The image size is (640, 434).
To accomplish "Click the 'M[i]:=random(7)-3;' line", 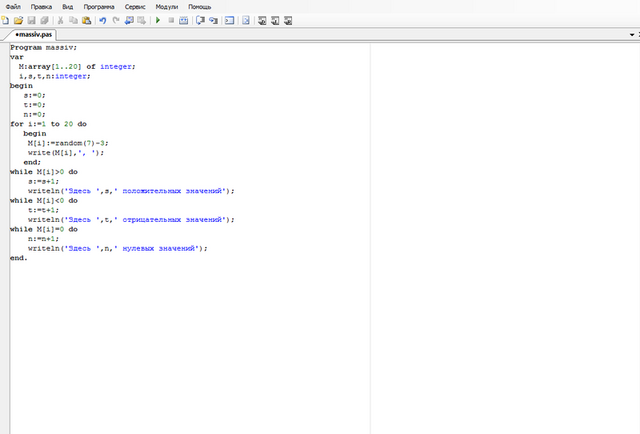I will pyautogui.click(x=68, y=143).
